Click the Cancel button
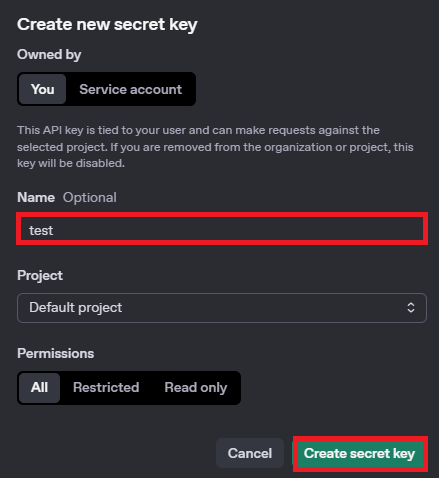Screen dimensions: 439x478 click(x=250, y=453)
